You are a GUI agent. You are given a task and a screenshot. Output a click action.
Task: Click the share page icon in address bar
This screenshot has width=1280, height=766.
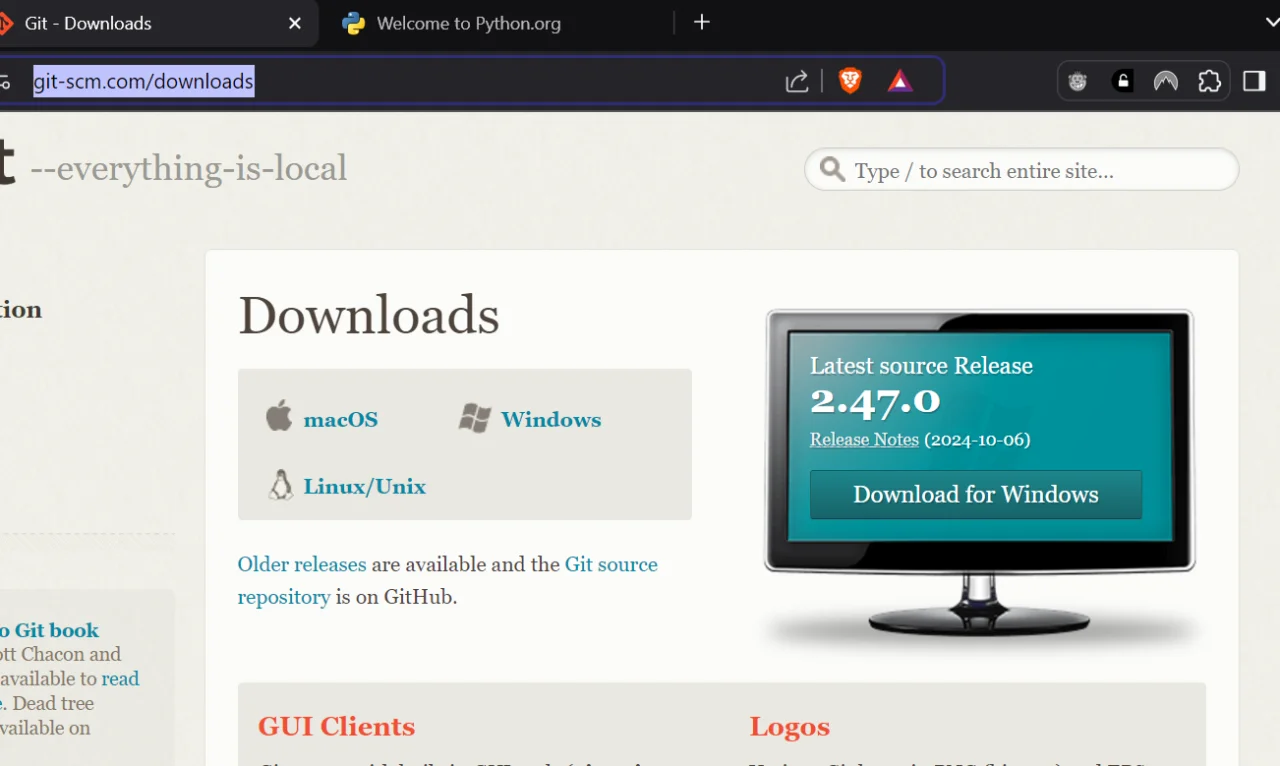click(x=797, y=81)
